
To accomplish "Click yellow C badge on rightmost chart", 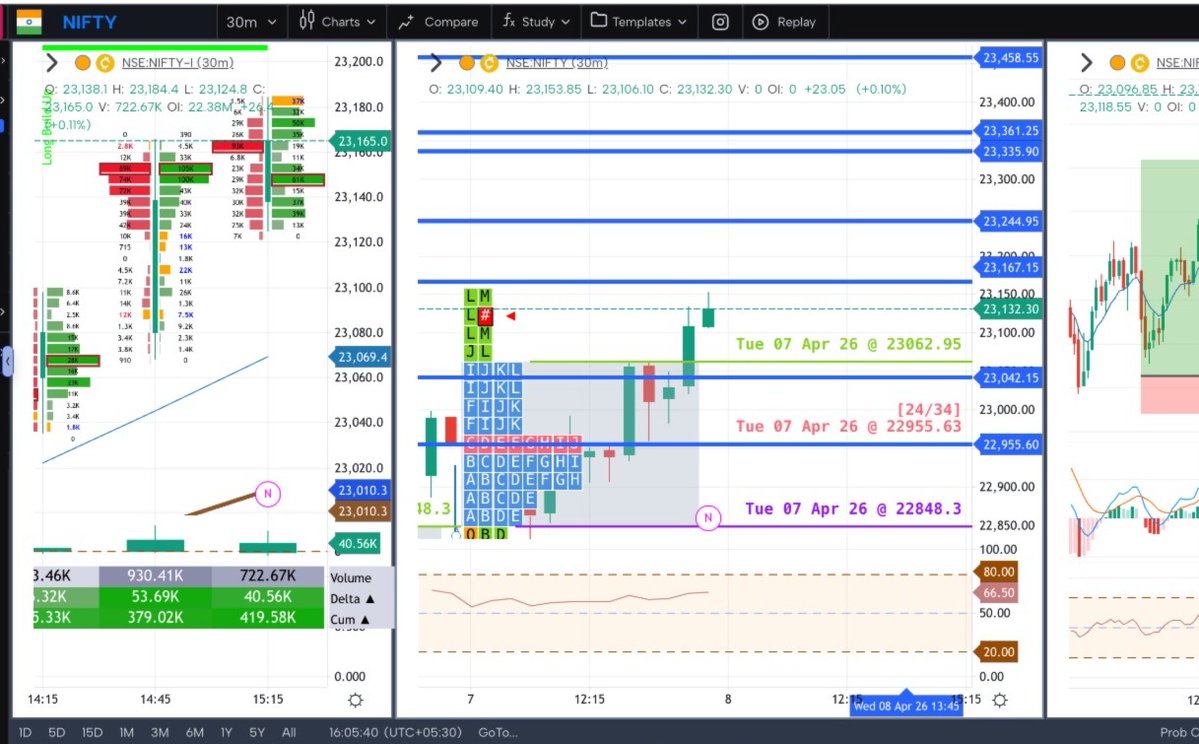I will 1139,63.
